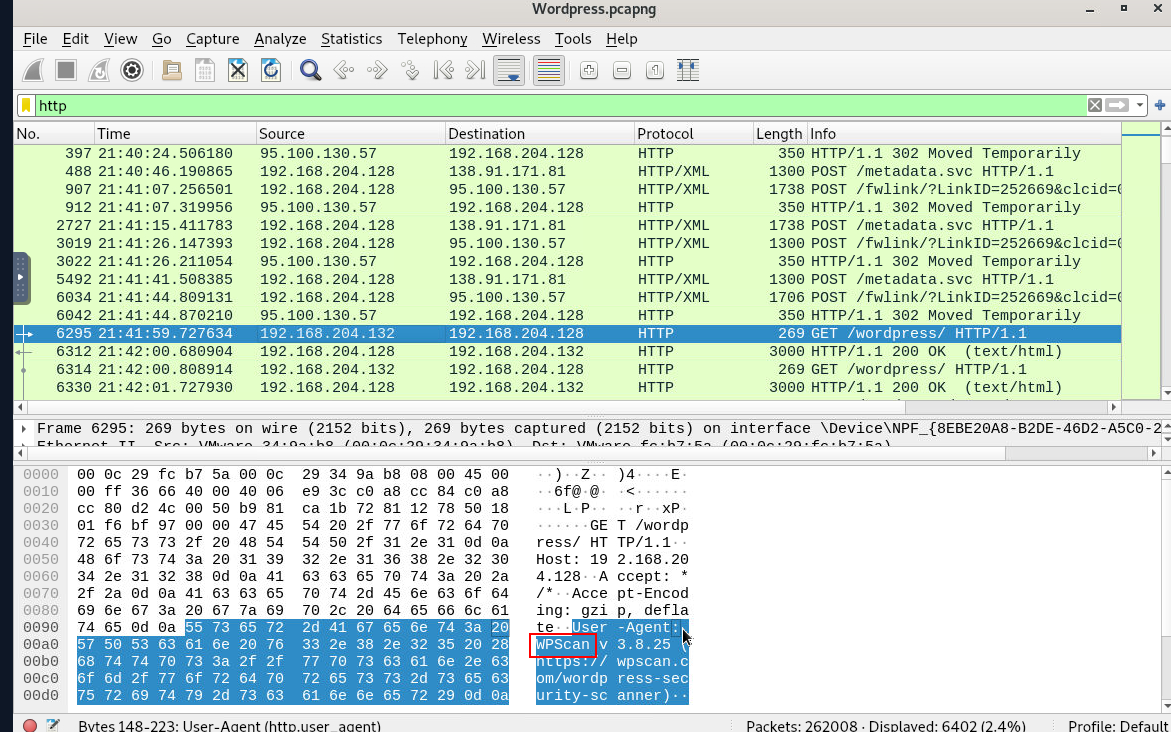Open the Analyze menu
This screenshot has width=1171, height=732.
[x=280, y=39]
